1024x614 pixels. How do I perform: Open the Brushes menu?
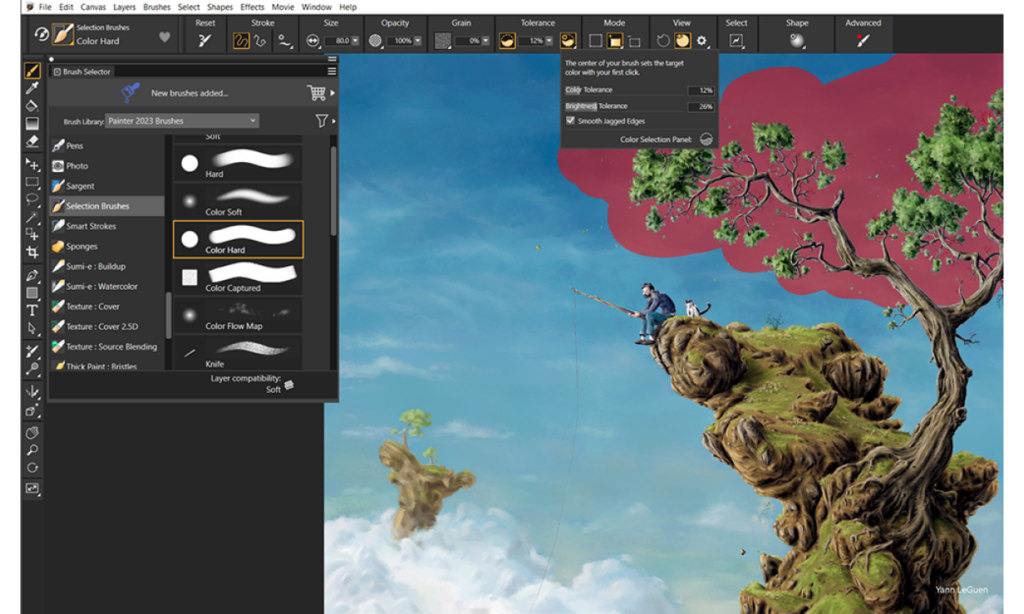point(157,7)
